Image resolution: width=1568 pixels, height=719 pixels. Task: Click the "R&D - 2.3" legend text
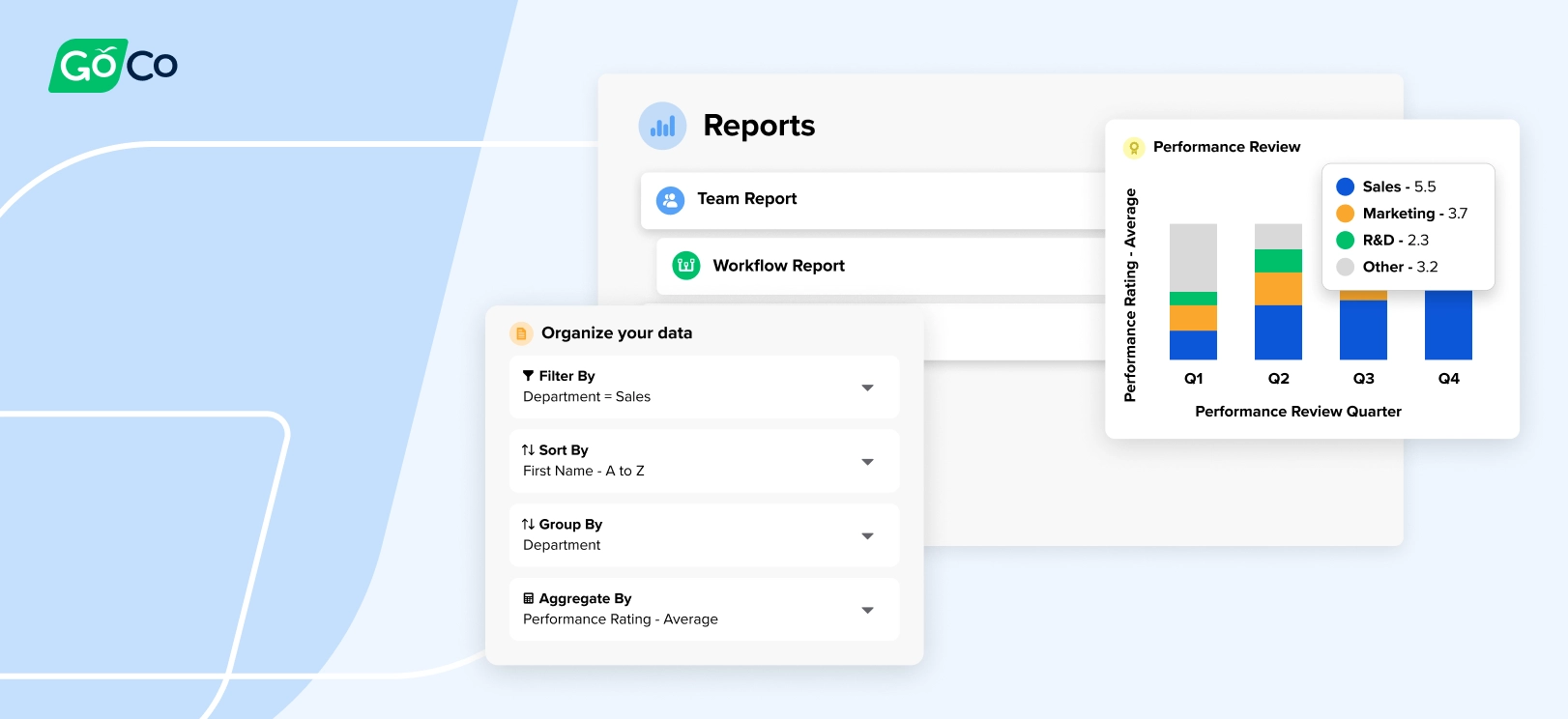click(1396, 241)
